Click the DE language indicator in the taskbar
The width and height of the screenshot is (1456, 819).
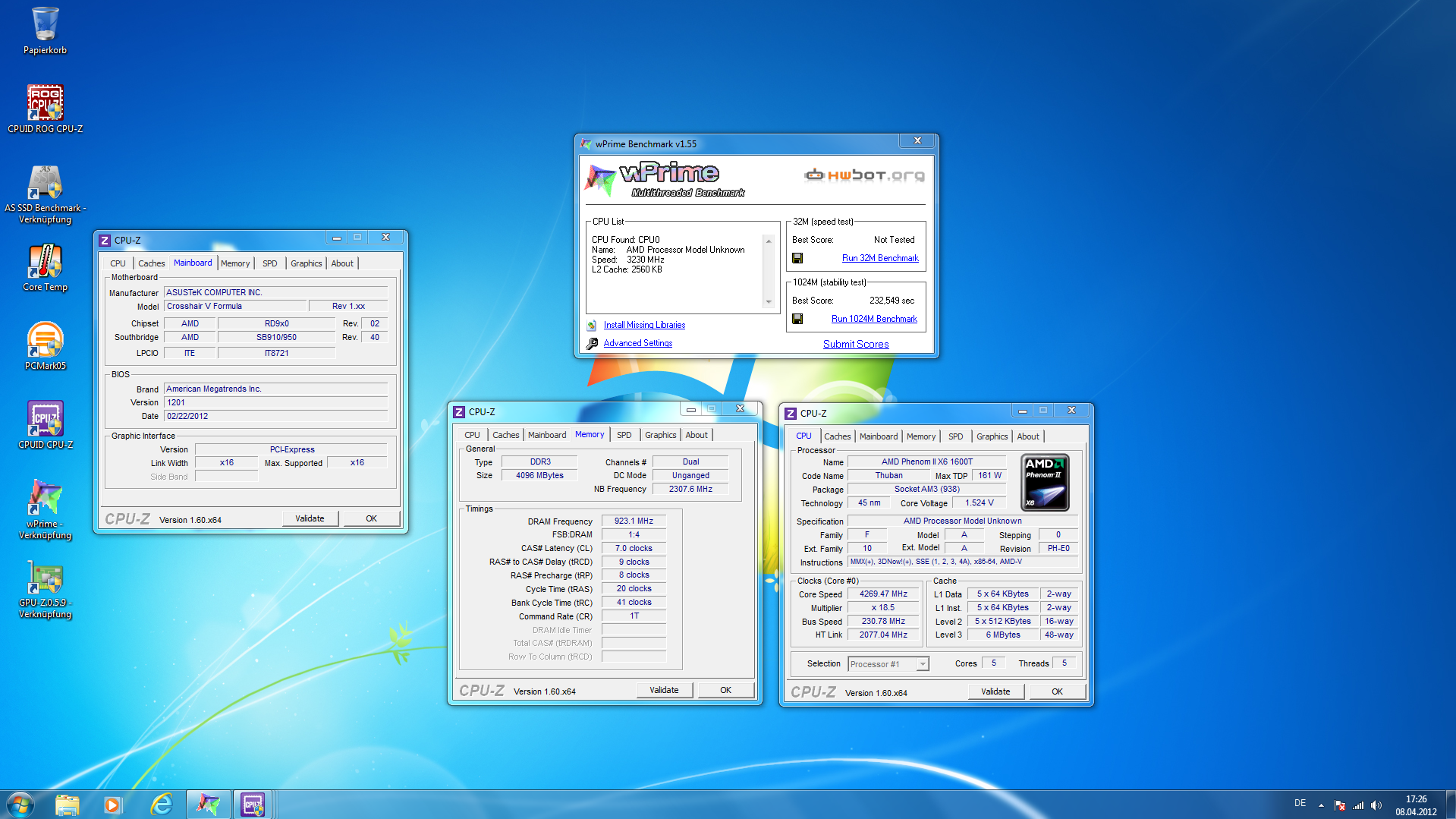(1300, 803)
